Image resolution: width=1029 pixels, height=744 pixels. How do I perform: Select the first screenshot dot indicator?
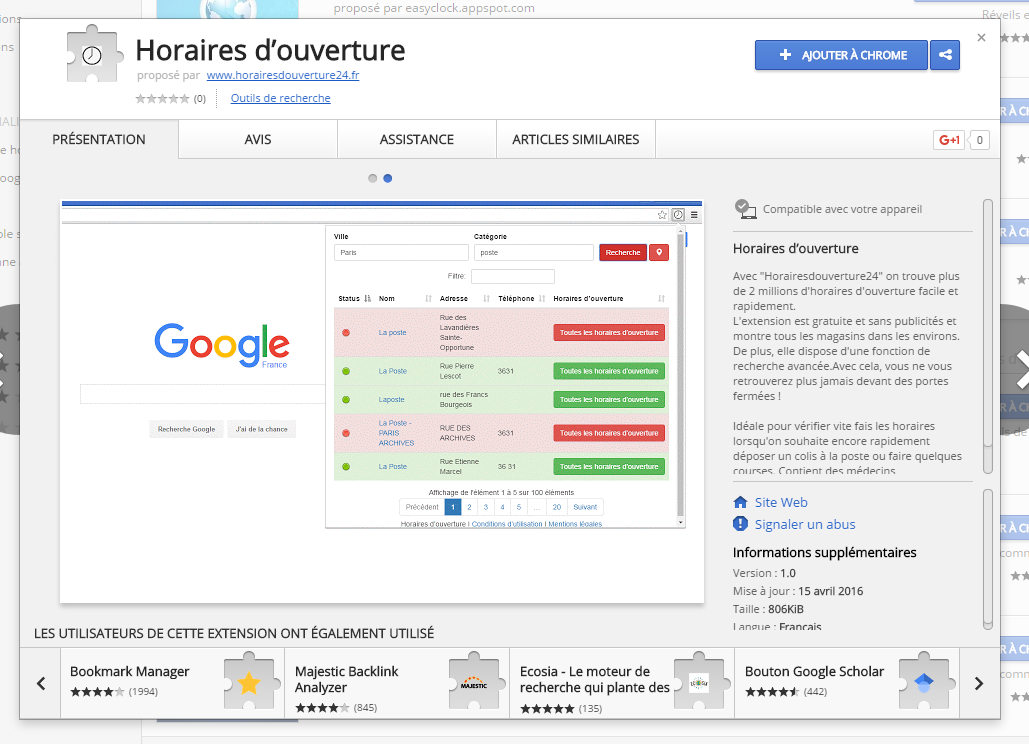tap(372, 178)
